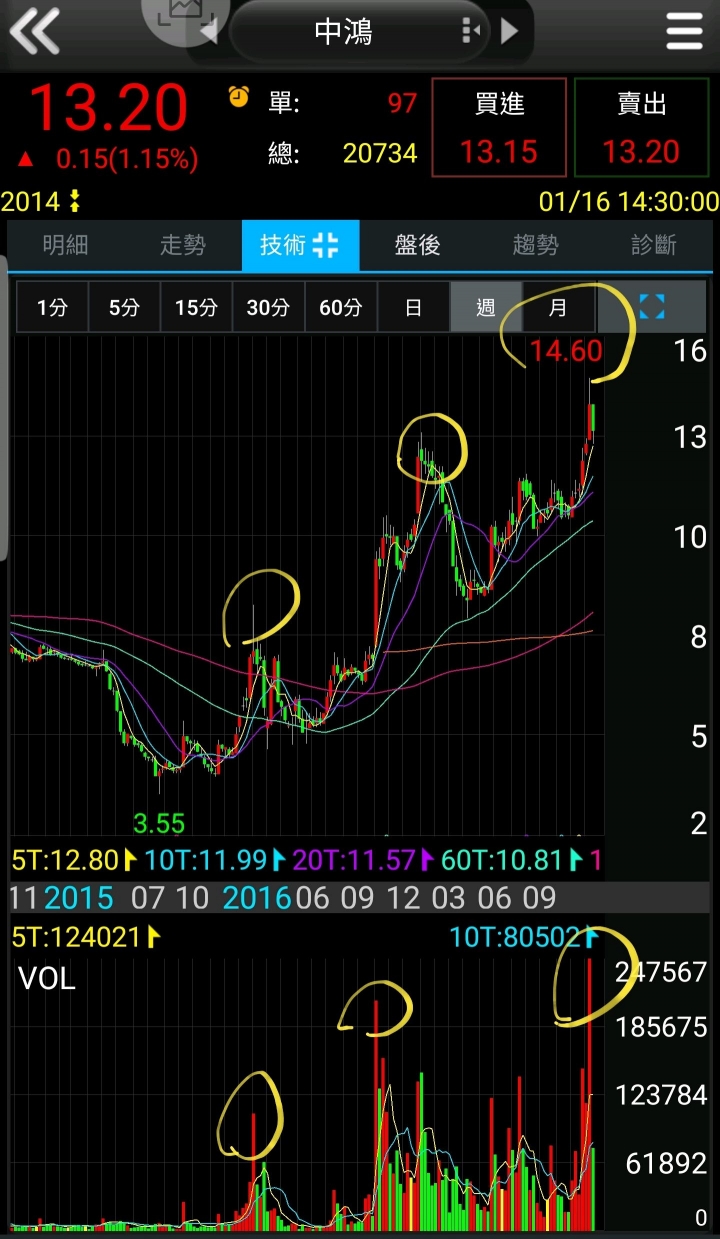Screen dimensions: 720x1239
Task: Go to next stock with right arrow
Action: click(509, 31)
